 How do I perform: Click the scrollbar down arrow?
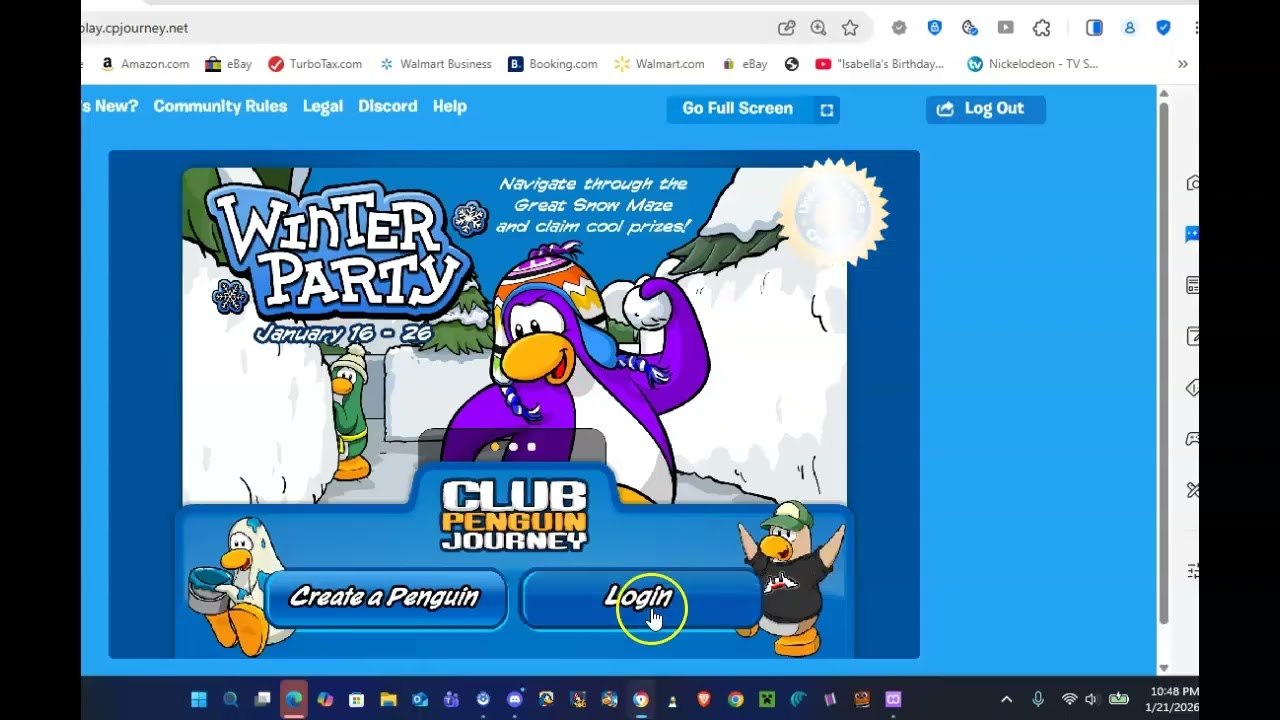(1163, 668)
